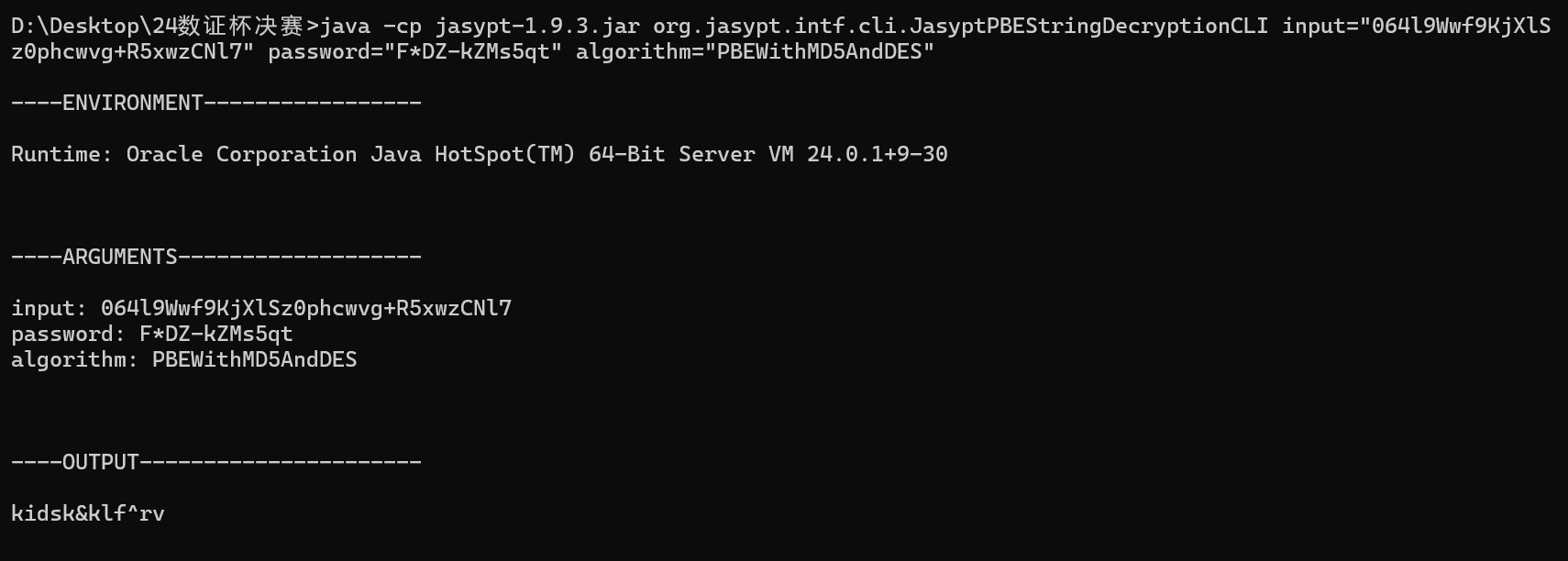This screenshot has width=1568, height=561.
Task: Click the decrypted output kidsk&klf^rv
Action: pos(87,513)
